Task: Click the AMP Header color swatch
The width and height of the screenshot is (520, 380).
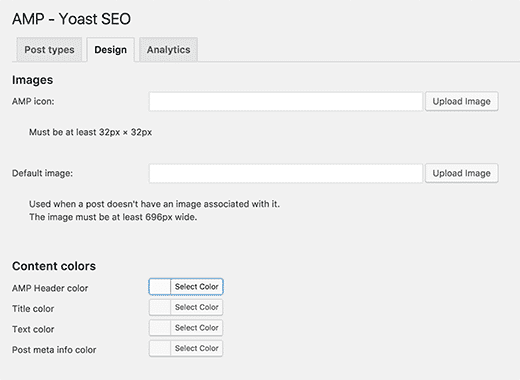Action: pyautogui.click(x=160, y=287)
